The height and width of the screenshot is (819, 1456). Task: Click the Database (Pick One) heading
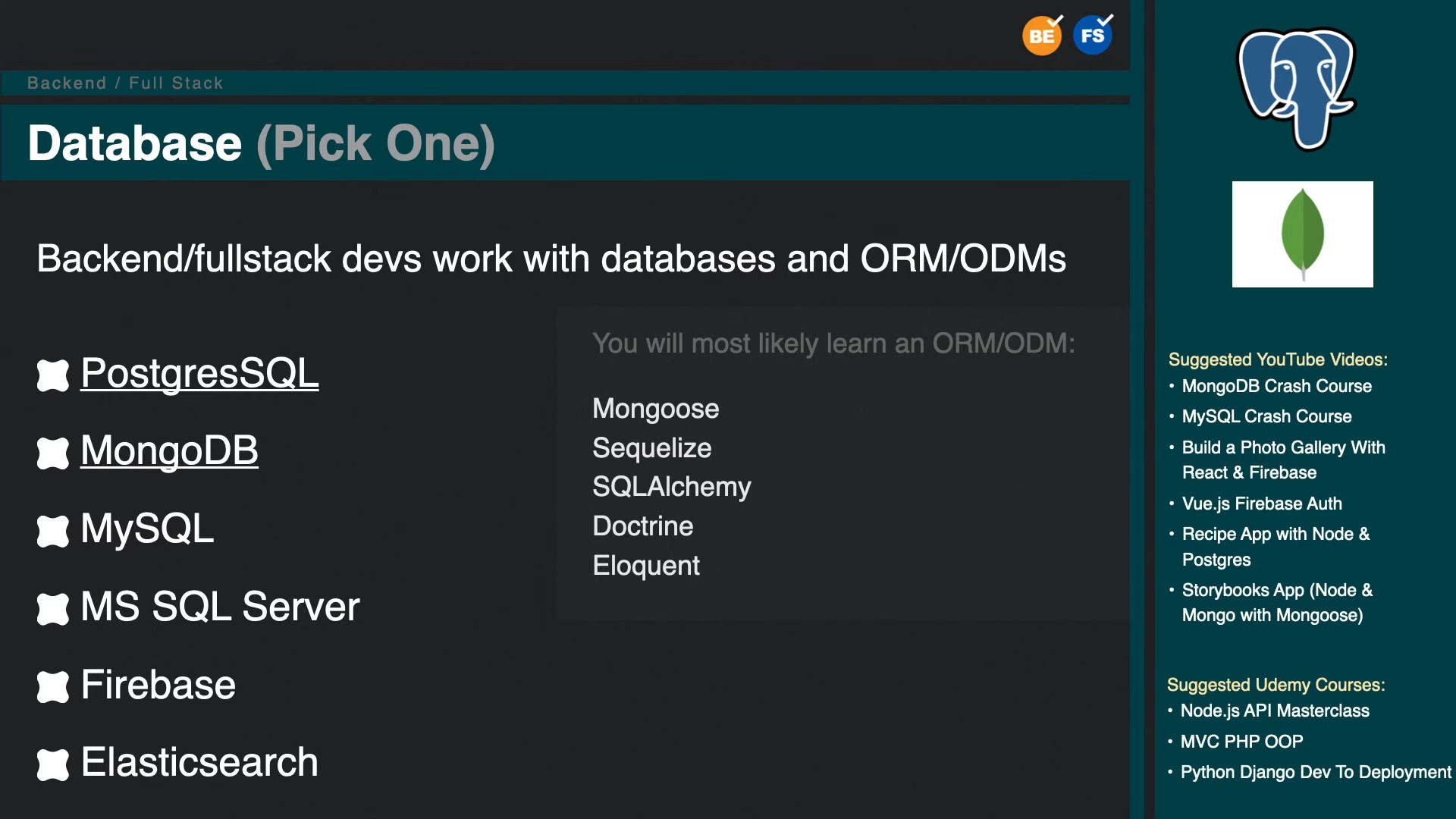[261, 143]
